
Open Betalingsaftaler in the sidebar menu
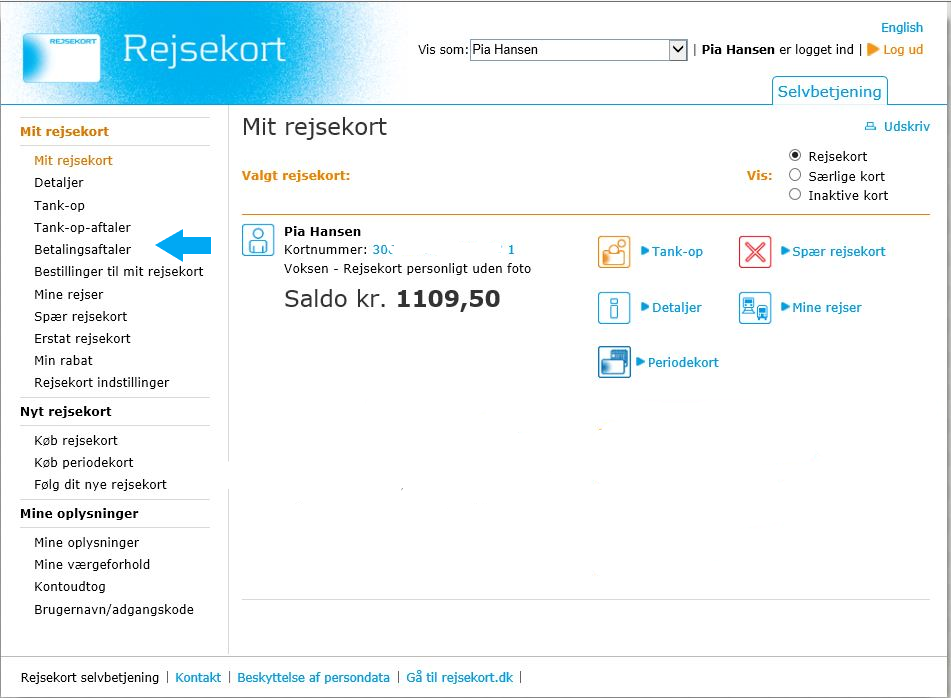pyautogui.click(x=82, y=249)
